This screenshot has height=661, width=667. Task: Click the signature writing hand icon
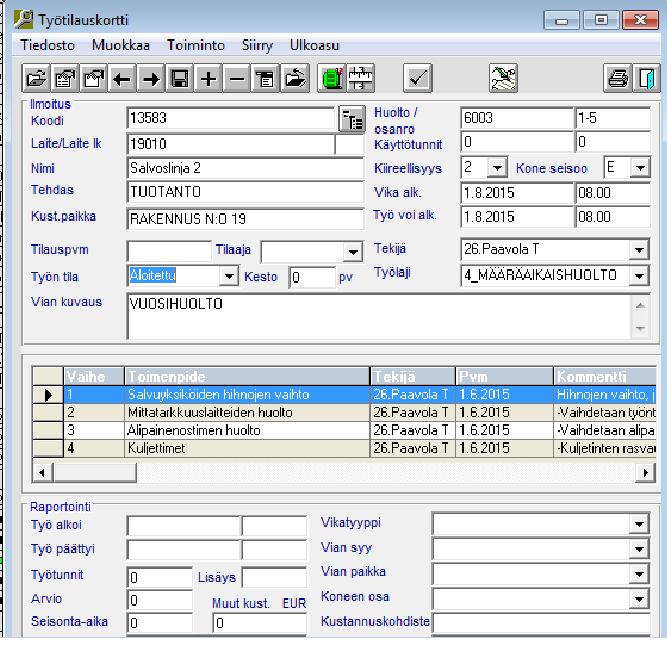coord(503,78)
